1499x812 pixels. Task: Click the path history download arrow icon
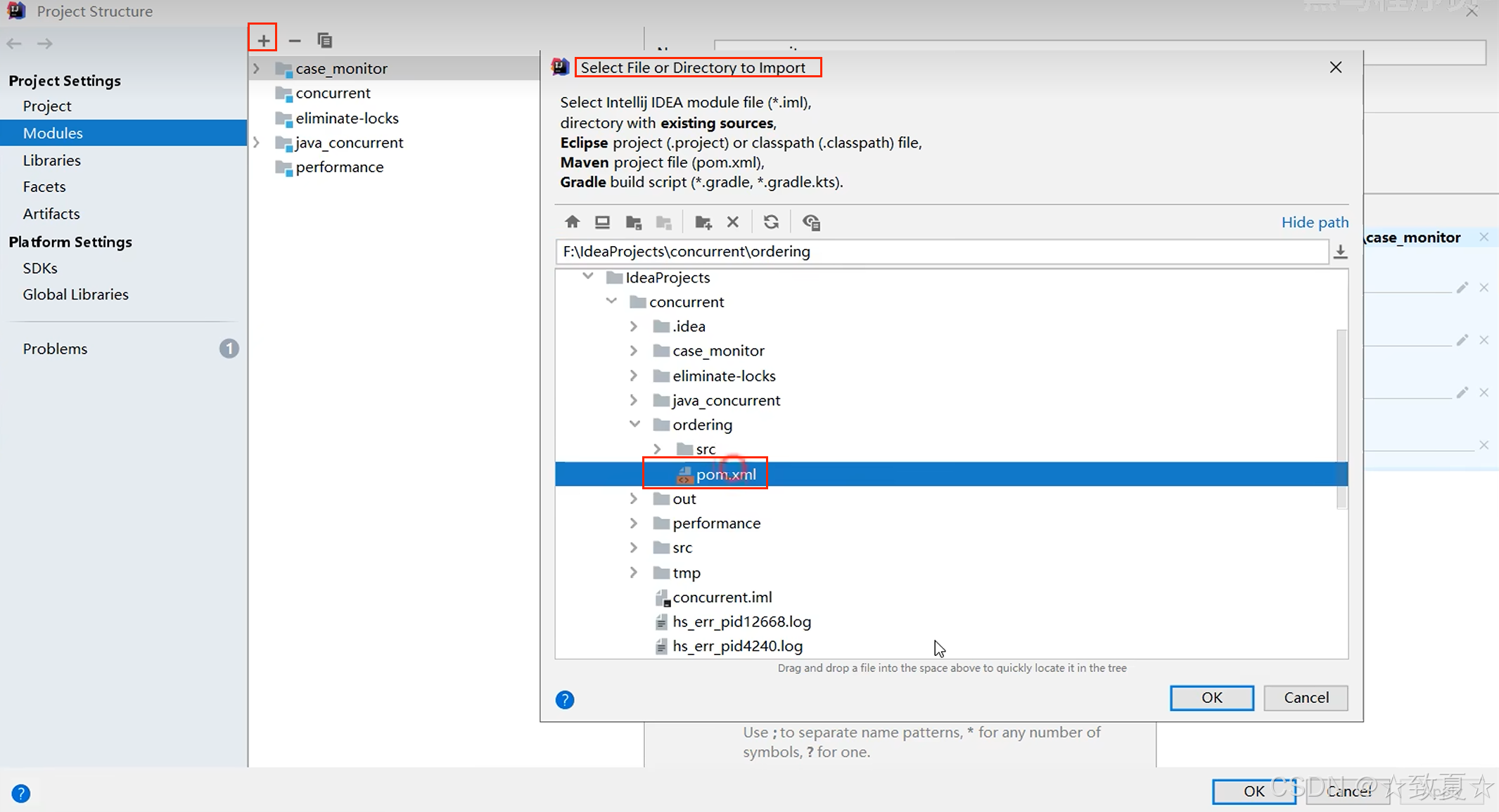(x=1340, y=252)
